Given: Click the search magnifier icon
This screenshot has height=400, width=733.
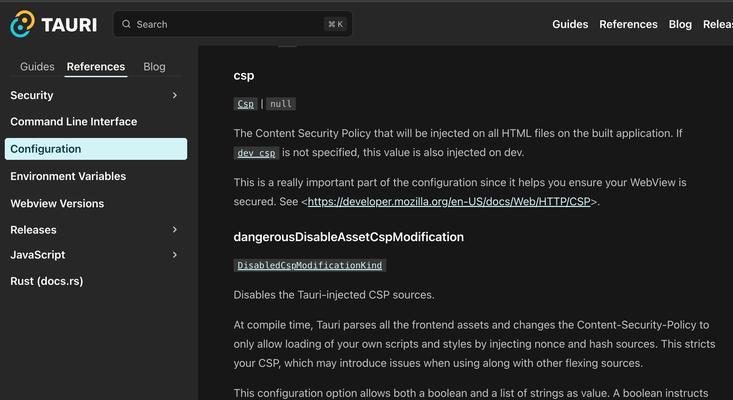Looking at the screenshot, I should [x=126, y=24].
